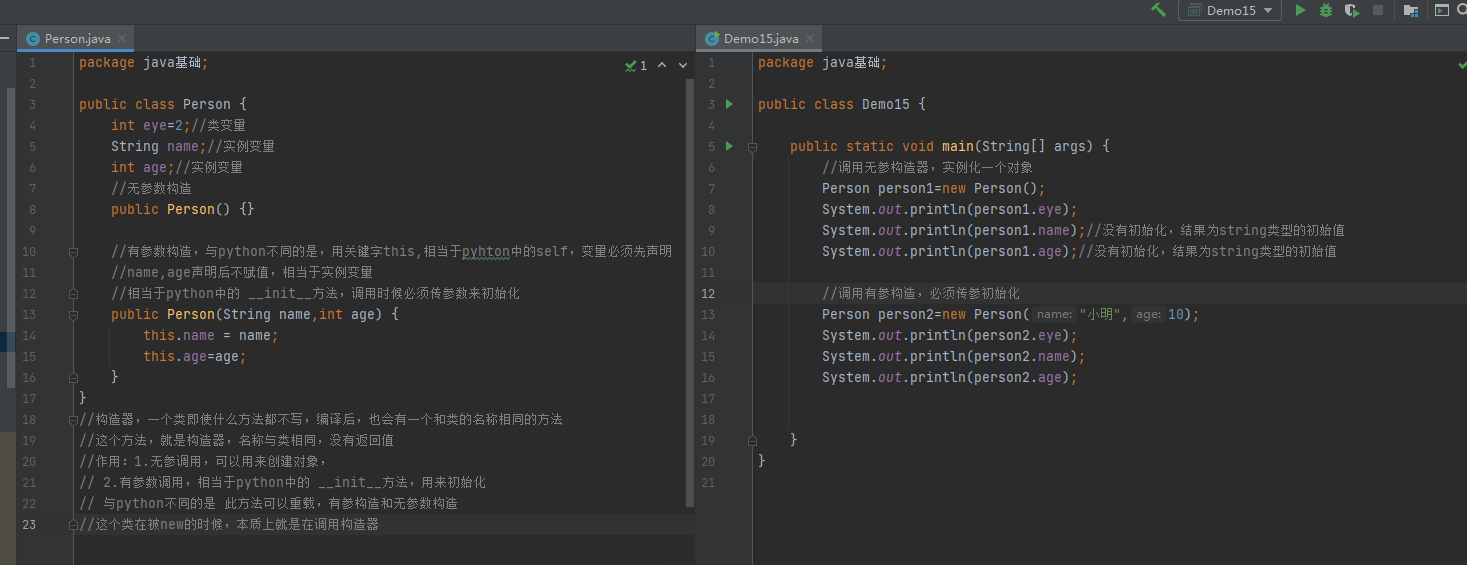Screen dimensions: 1467x565
Task: Click the run gutter arrow beside main method
Action: pos(729,146)
